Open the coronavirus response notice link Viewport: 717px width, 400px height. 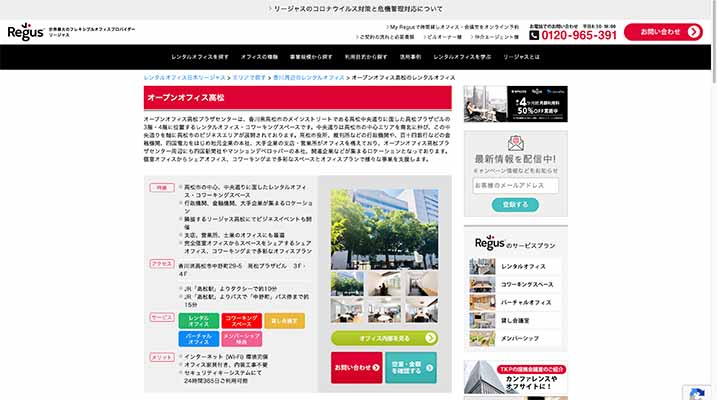coord(356,9)
